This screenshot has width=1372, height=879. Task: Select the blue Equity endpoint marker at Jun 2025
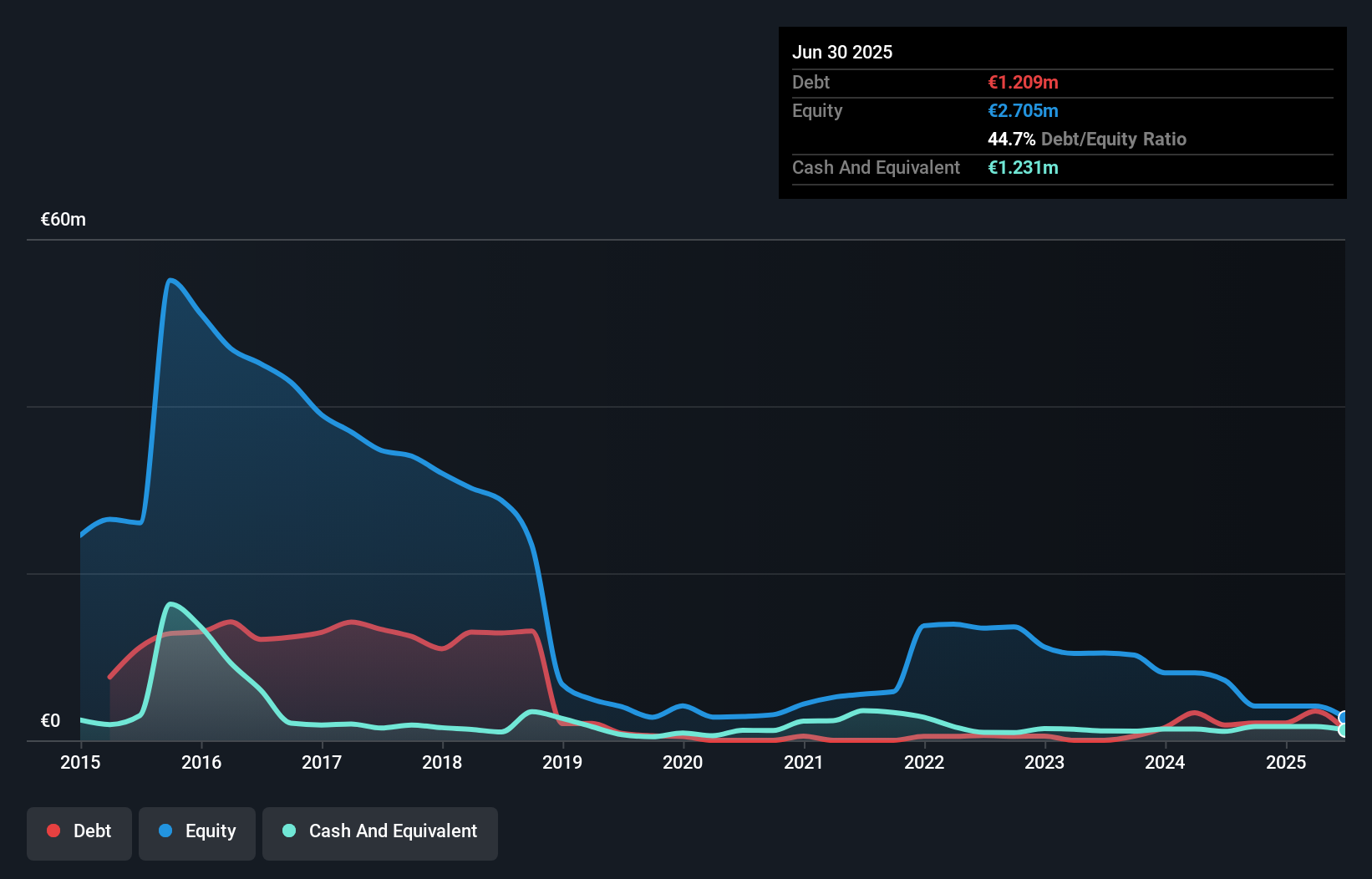coord(1344,718)
